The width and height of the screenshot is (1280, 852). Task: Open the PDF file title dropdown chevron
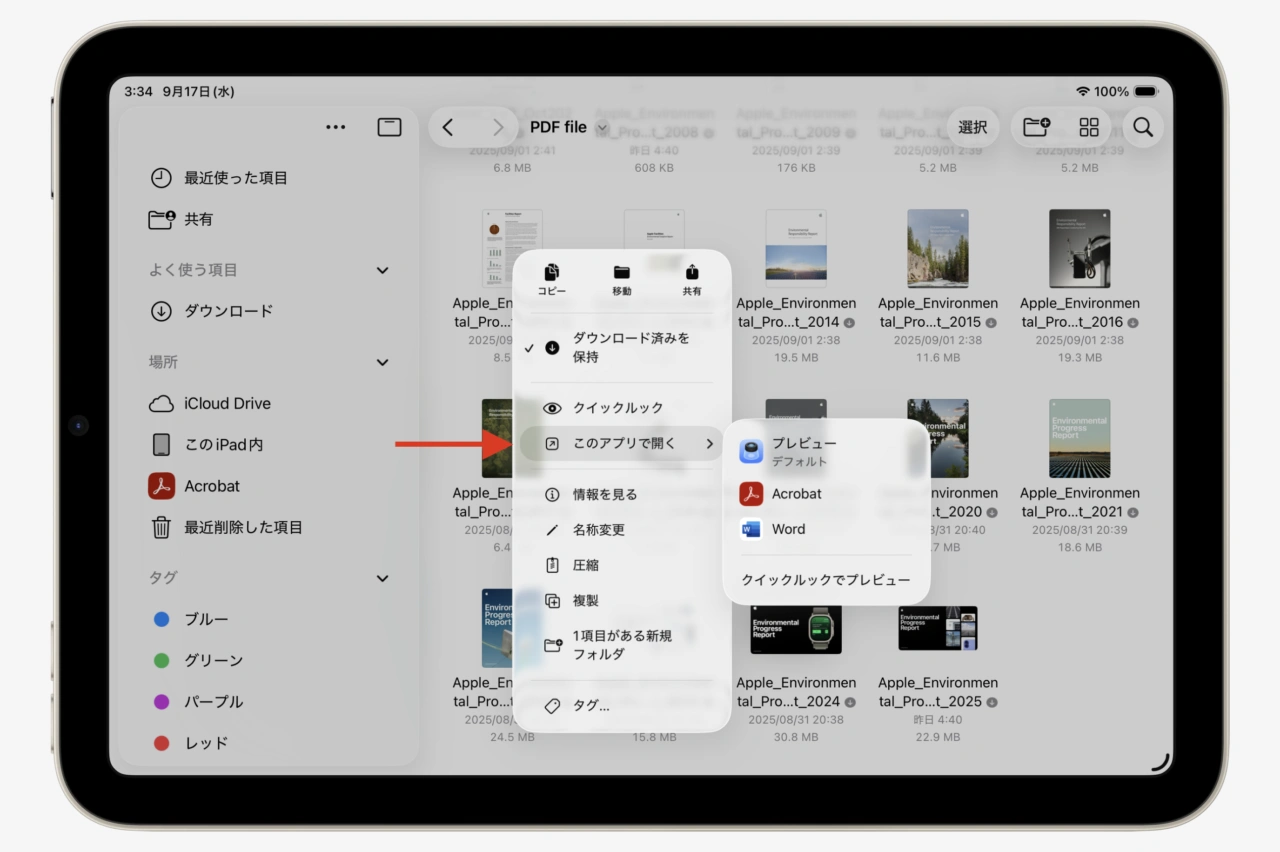coord(601,128)
